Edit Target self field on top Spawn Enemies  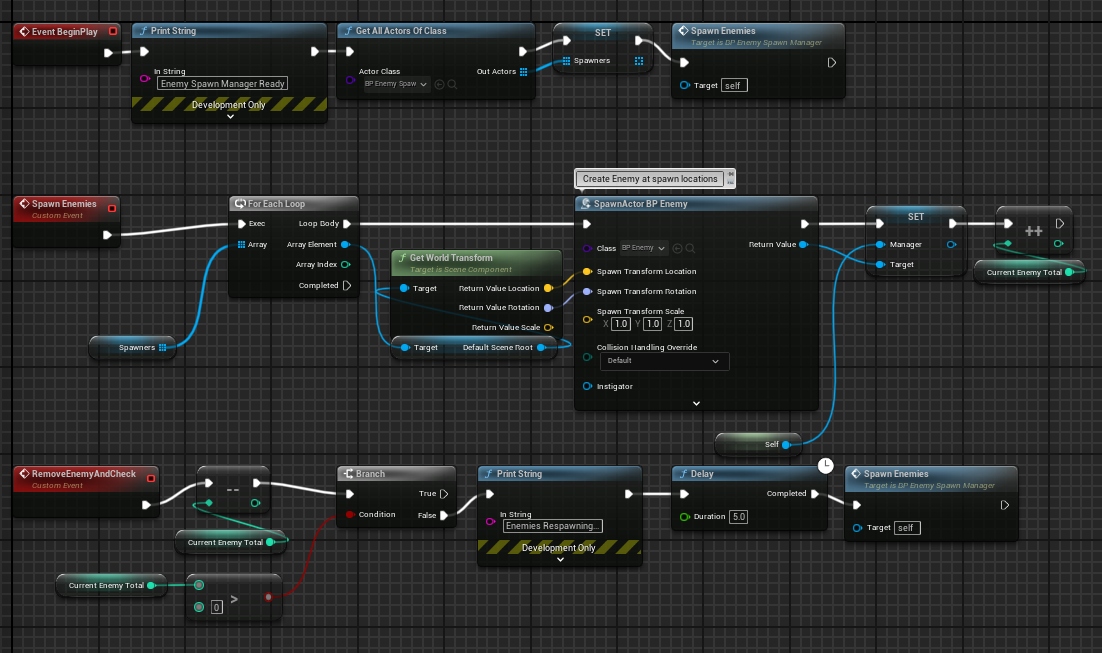point(733,86)
